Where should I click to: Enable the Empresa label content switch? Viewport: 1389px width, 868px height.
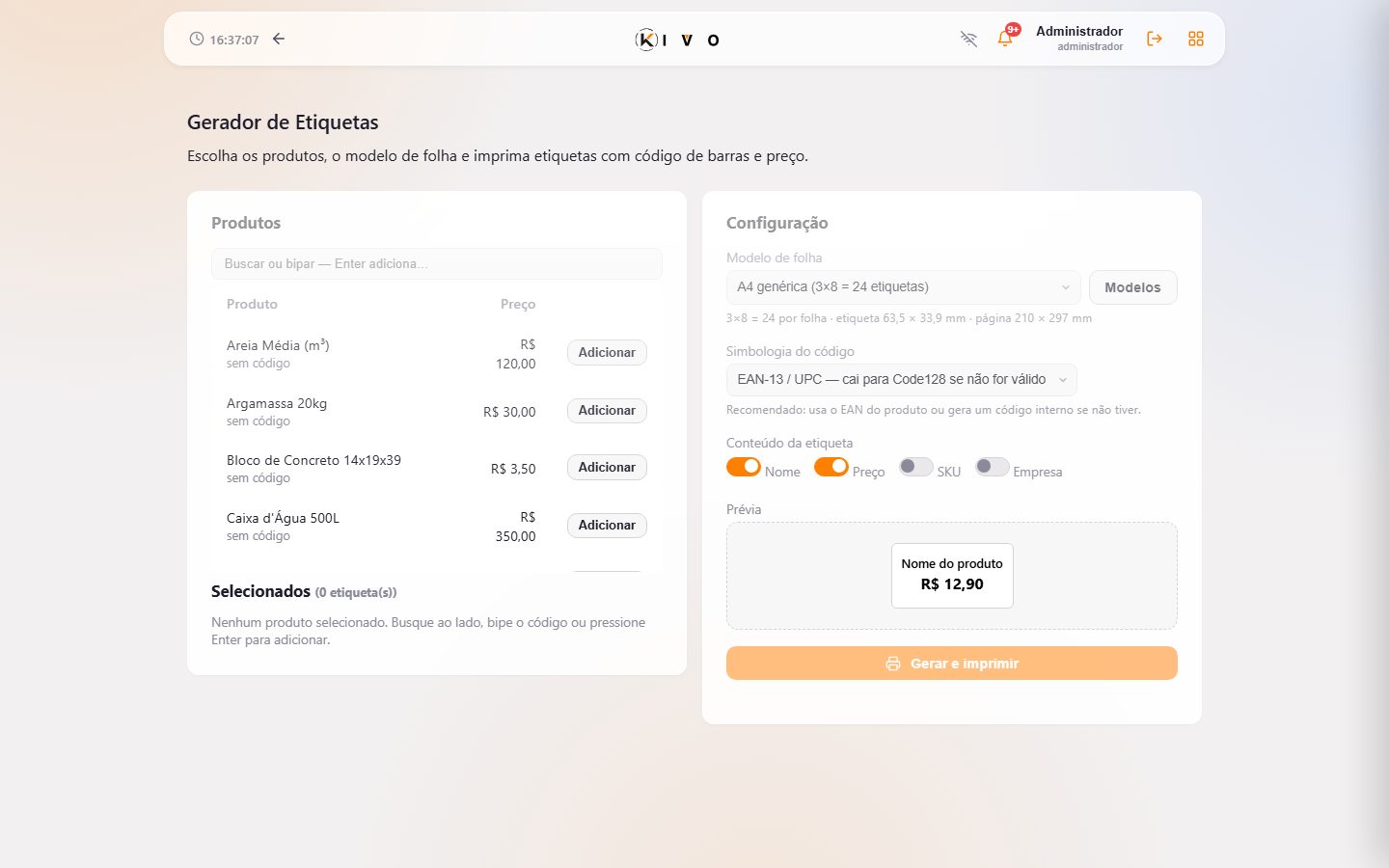(993, 467)
